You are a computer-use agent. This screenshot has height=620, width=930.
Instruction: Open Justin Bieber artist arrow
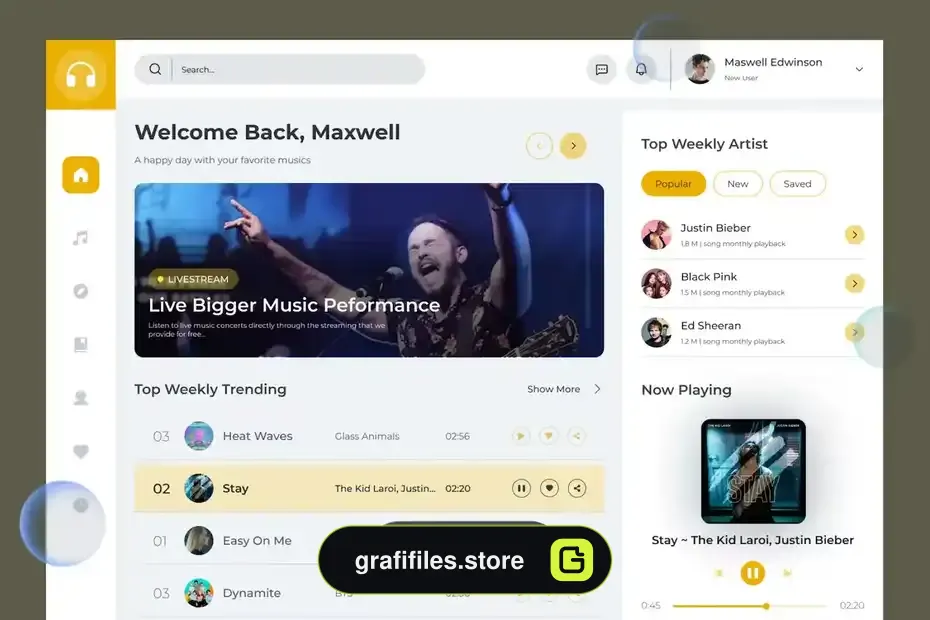pos(855,235)
